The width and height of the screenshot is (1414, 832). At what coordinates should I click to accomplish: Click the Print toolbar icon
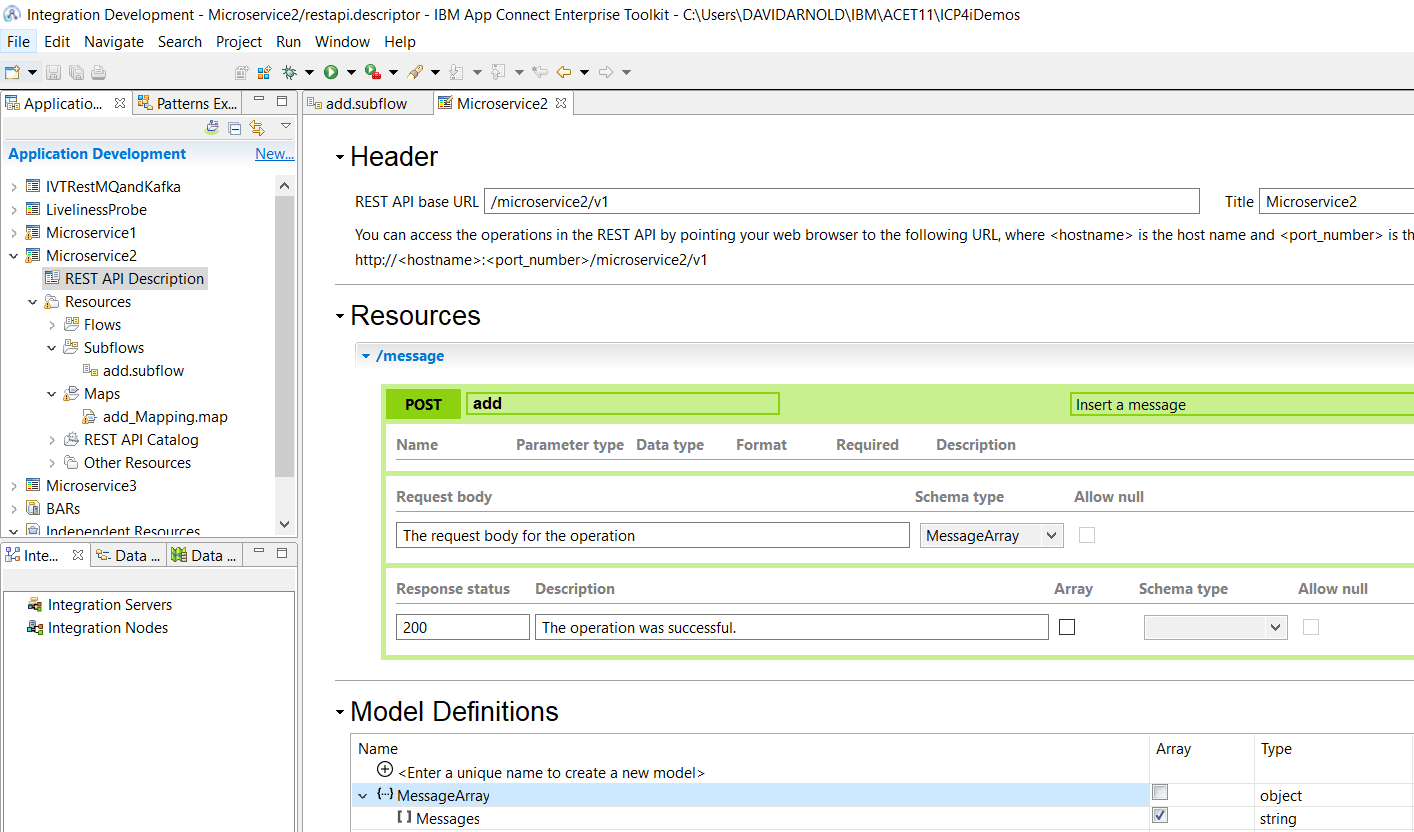click(98, 72)
